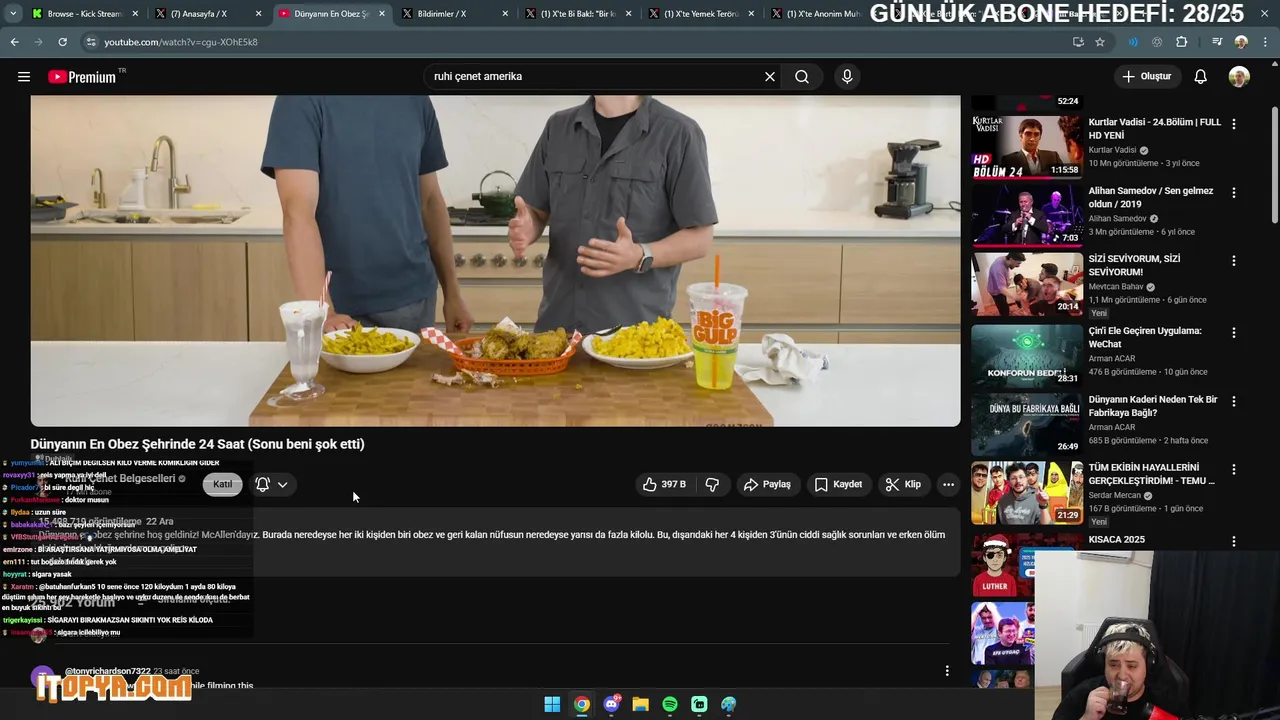Dislike the video
This screenshot has width=1280, height=720.
coord(712,484)
